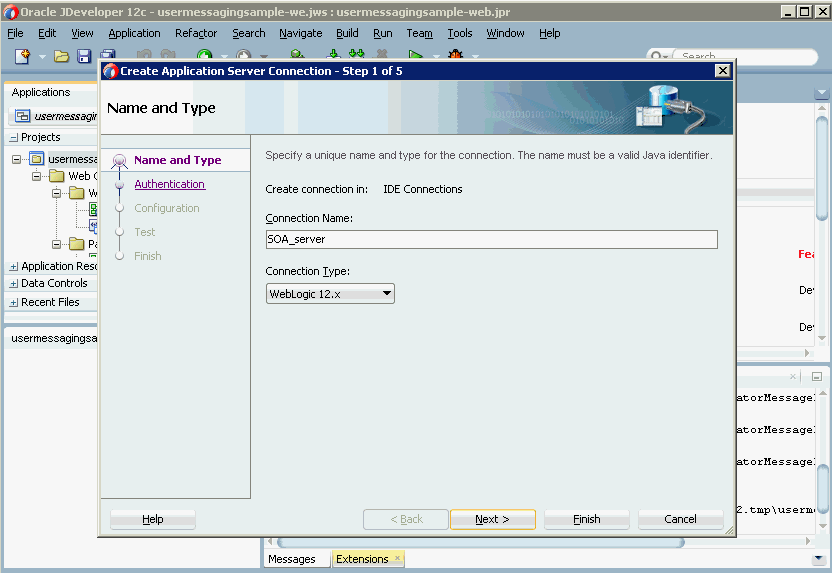Switch to the Messages tab

[x=291, y=559]
